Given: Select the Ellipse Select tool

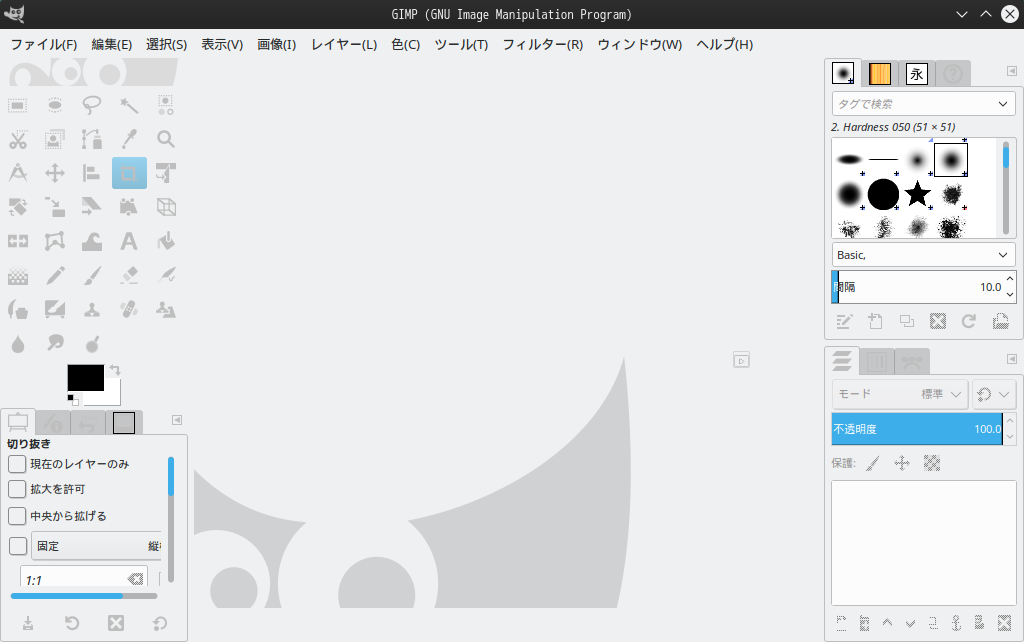Looking at the screenshot, I should (x=55, y=105).
